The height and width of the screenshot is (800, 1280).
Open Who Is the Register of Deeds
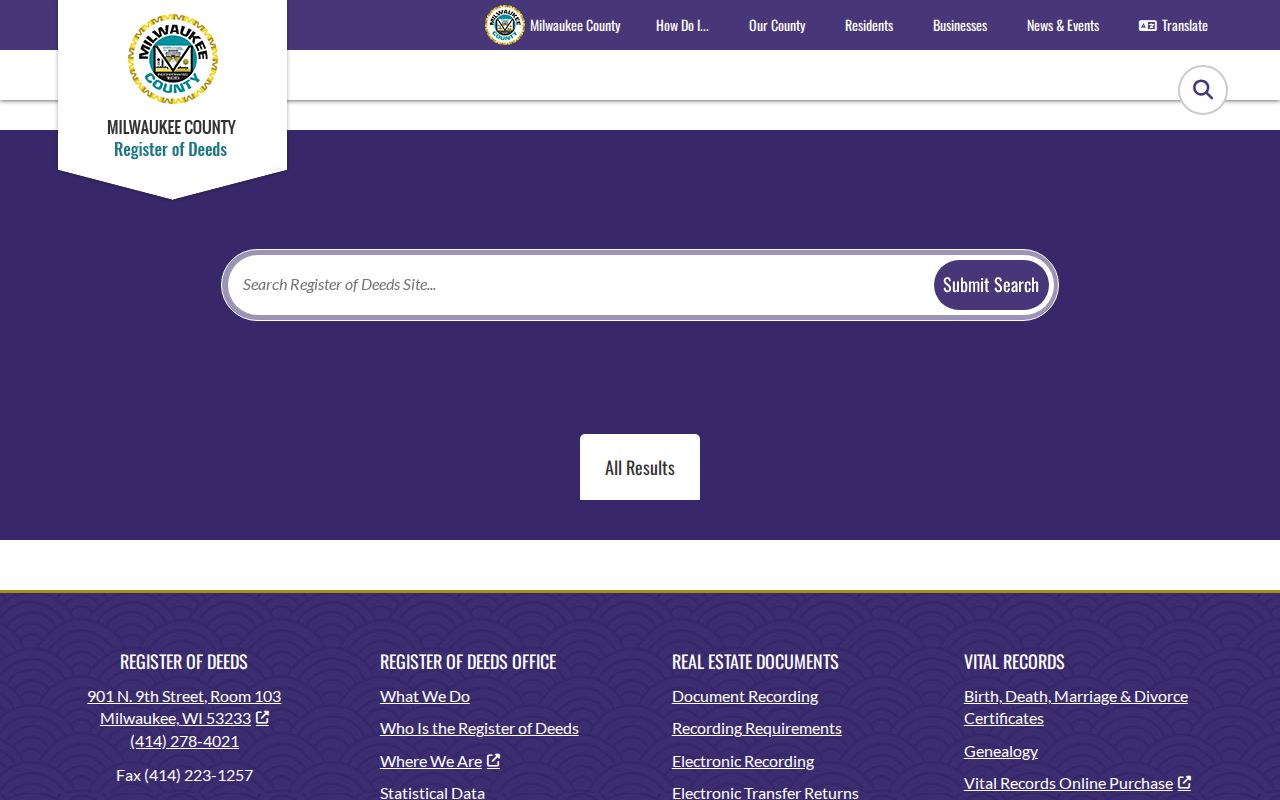click(x=479, y=728)
